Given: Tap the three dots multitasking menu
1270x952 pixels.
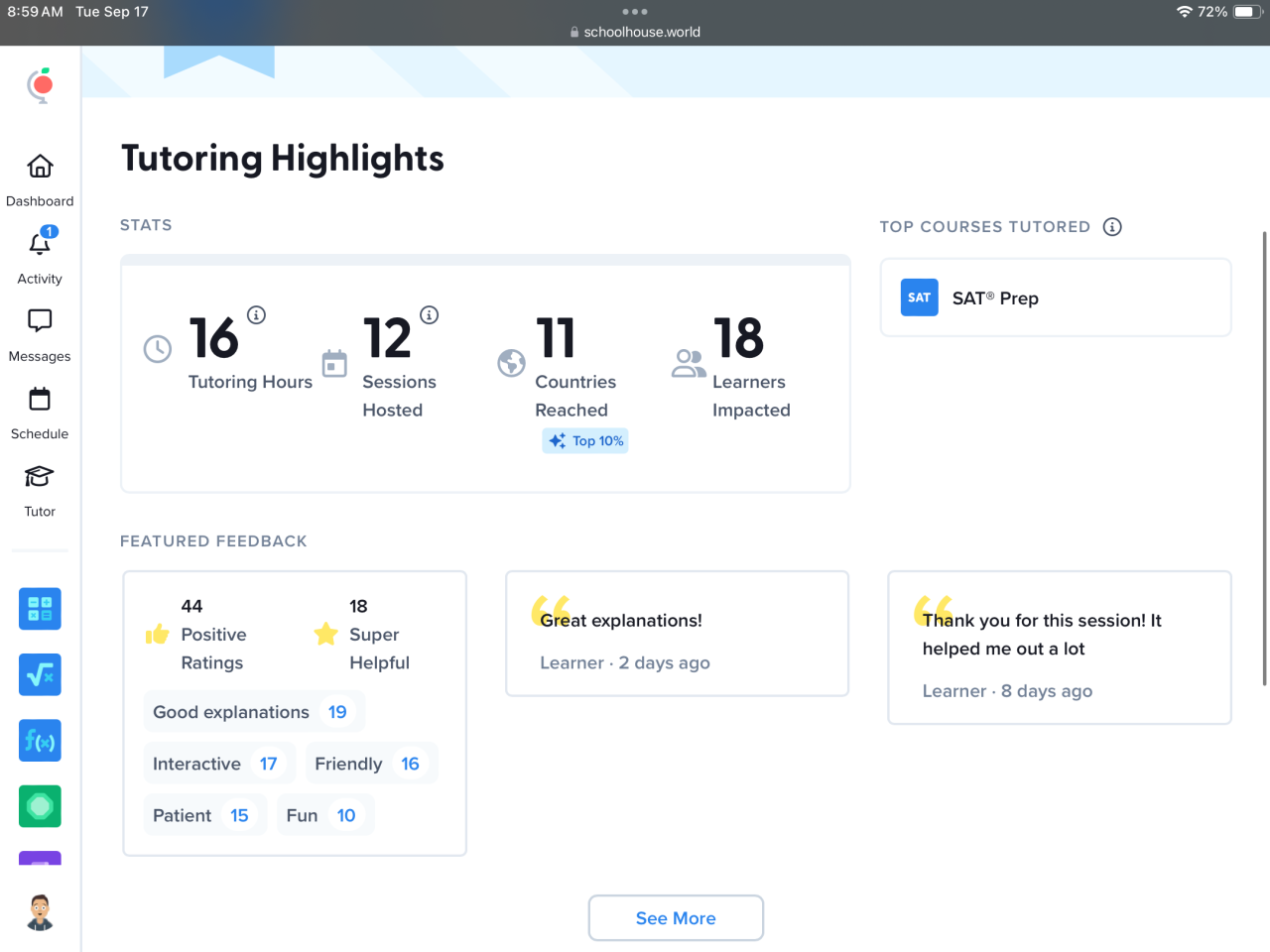Looking at the screenshot, I should [x=635, y=12].
